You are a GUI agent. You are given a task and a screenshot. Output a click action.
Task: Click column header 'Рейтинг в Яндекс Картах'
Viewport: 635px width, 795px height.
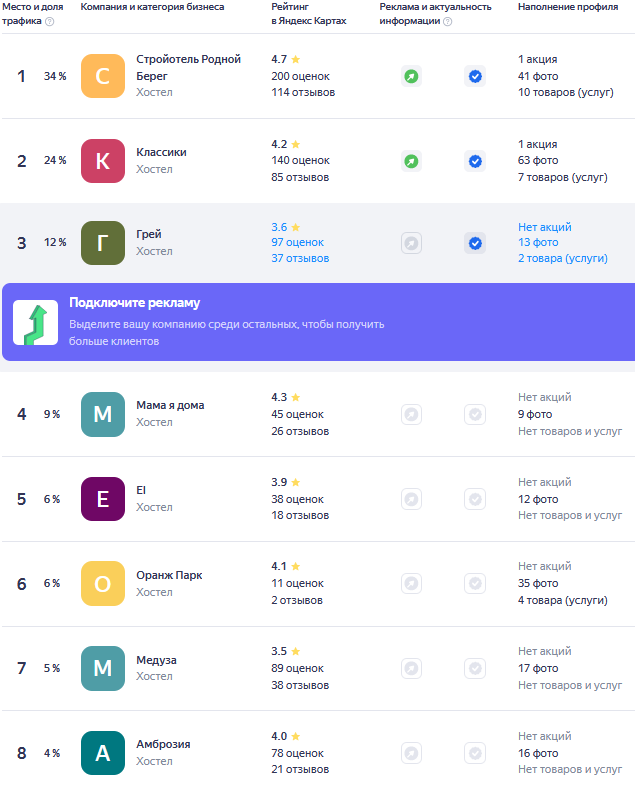[309, 14]
